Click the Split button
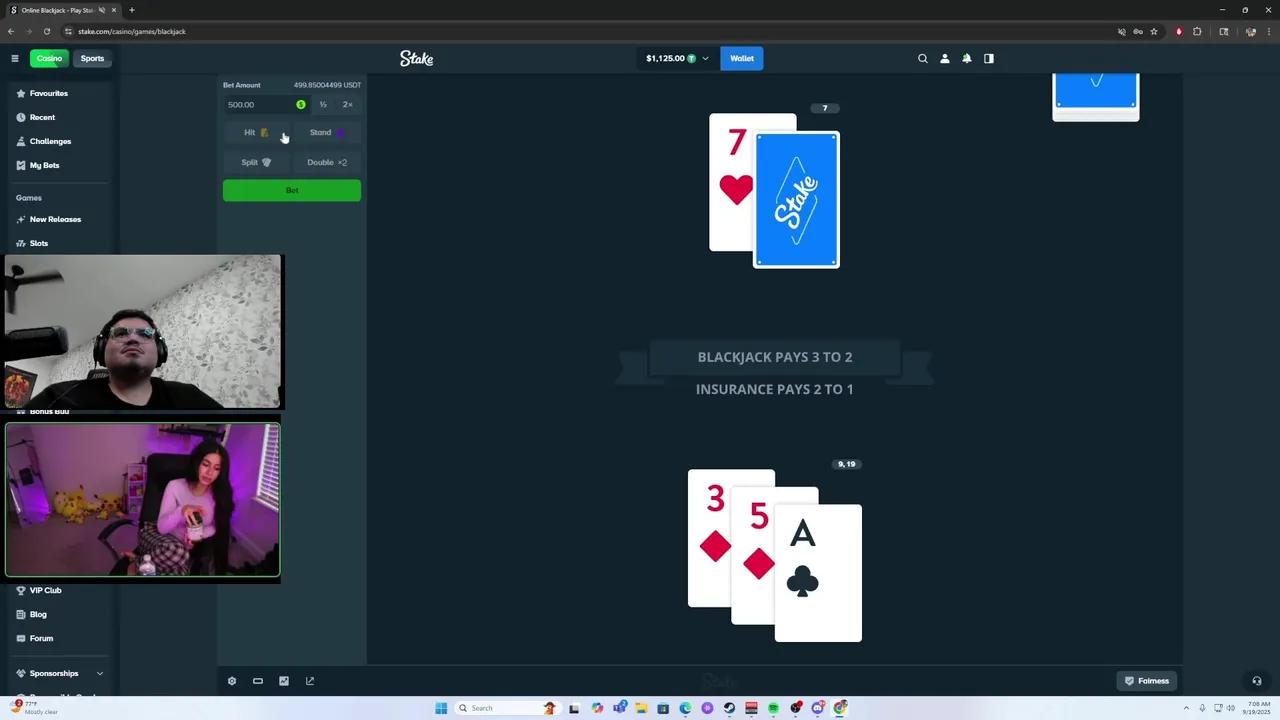Viewport: 1280px width, 720px height. pos(257,162)
